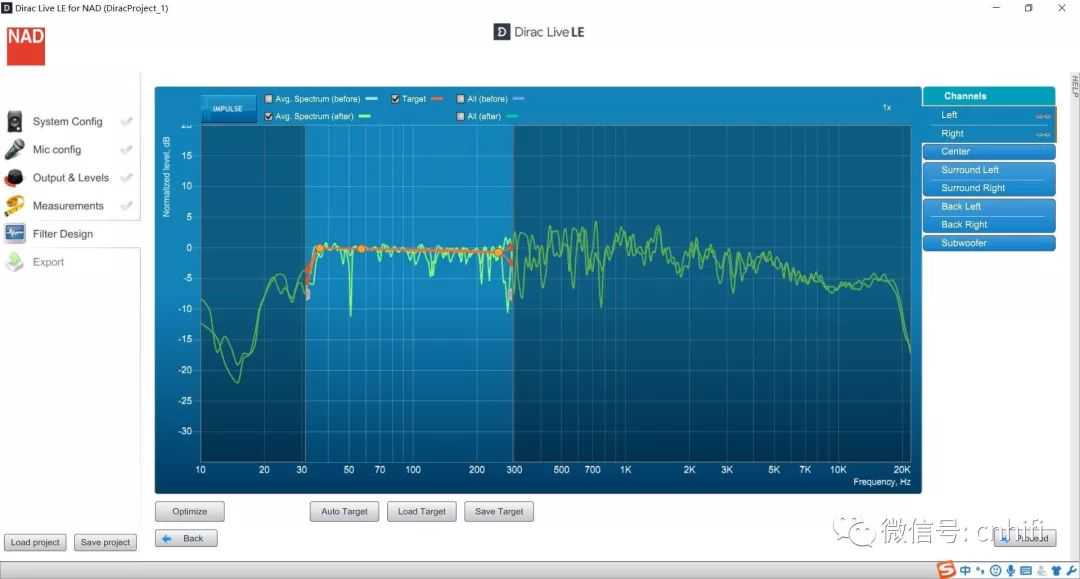The image size is (1080, 579).
Task: Enable the All (before) checkbox
Action: tap(460, 99)
